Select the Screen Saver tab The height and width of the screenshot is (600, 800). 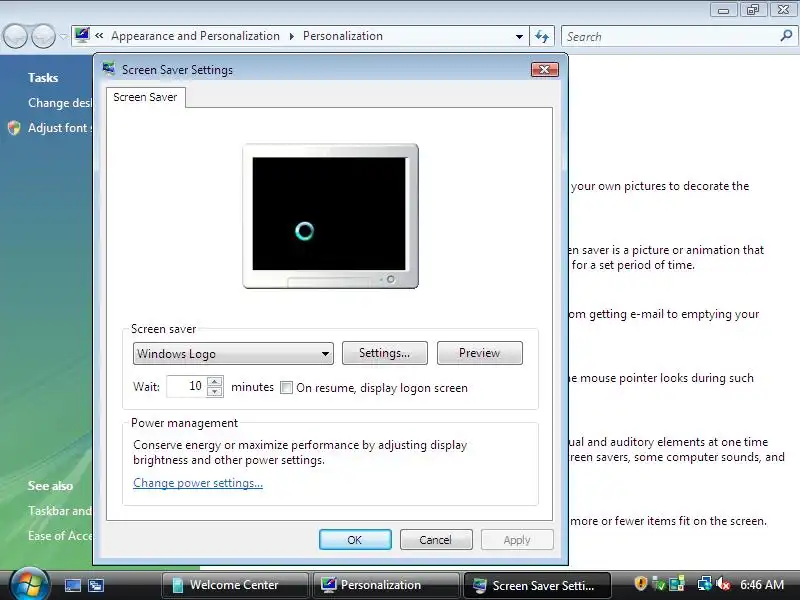pyautogui.click(x=145, y=97)
